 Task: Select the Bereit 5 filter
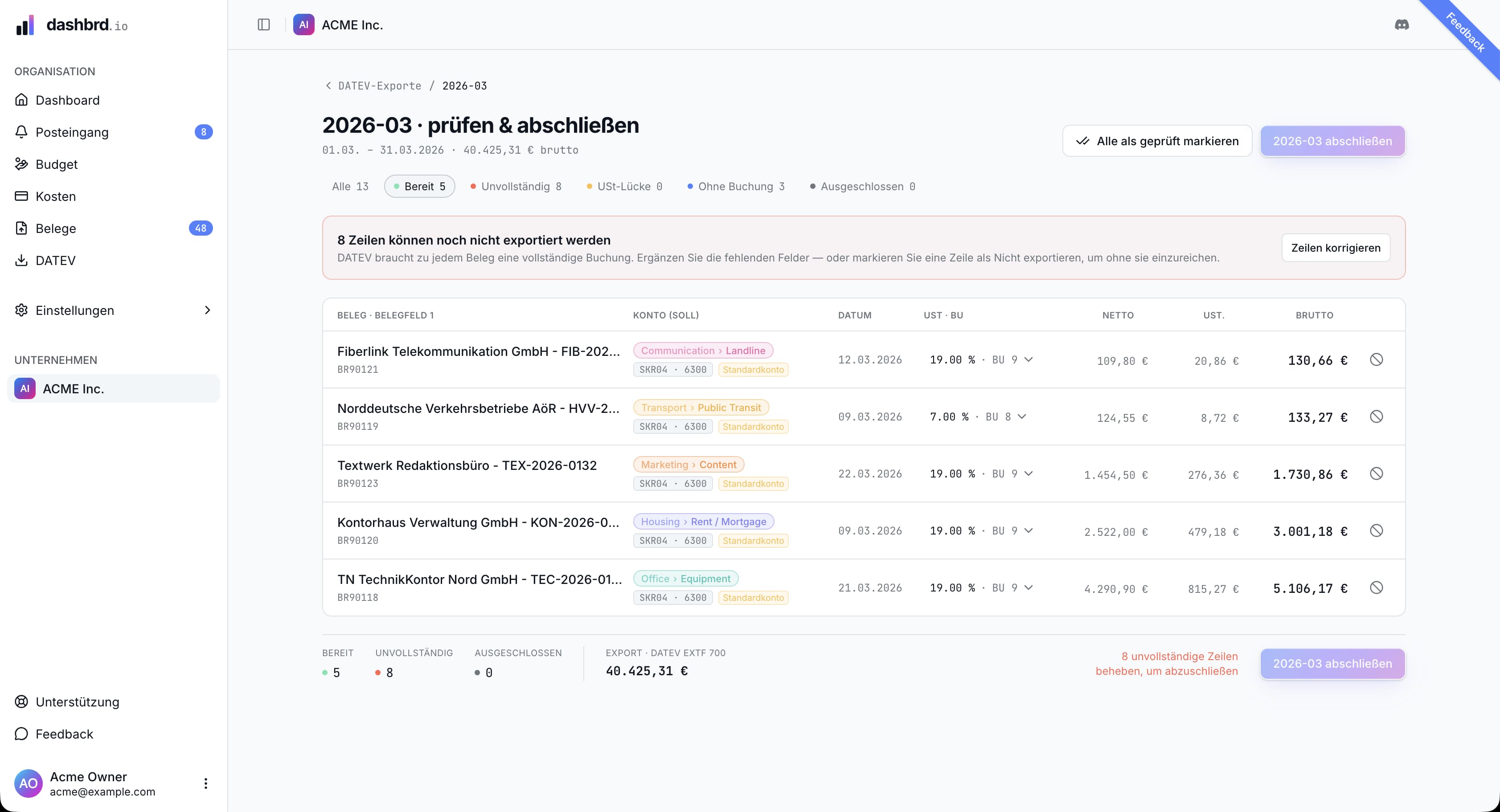[x=419, y=186]
